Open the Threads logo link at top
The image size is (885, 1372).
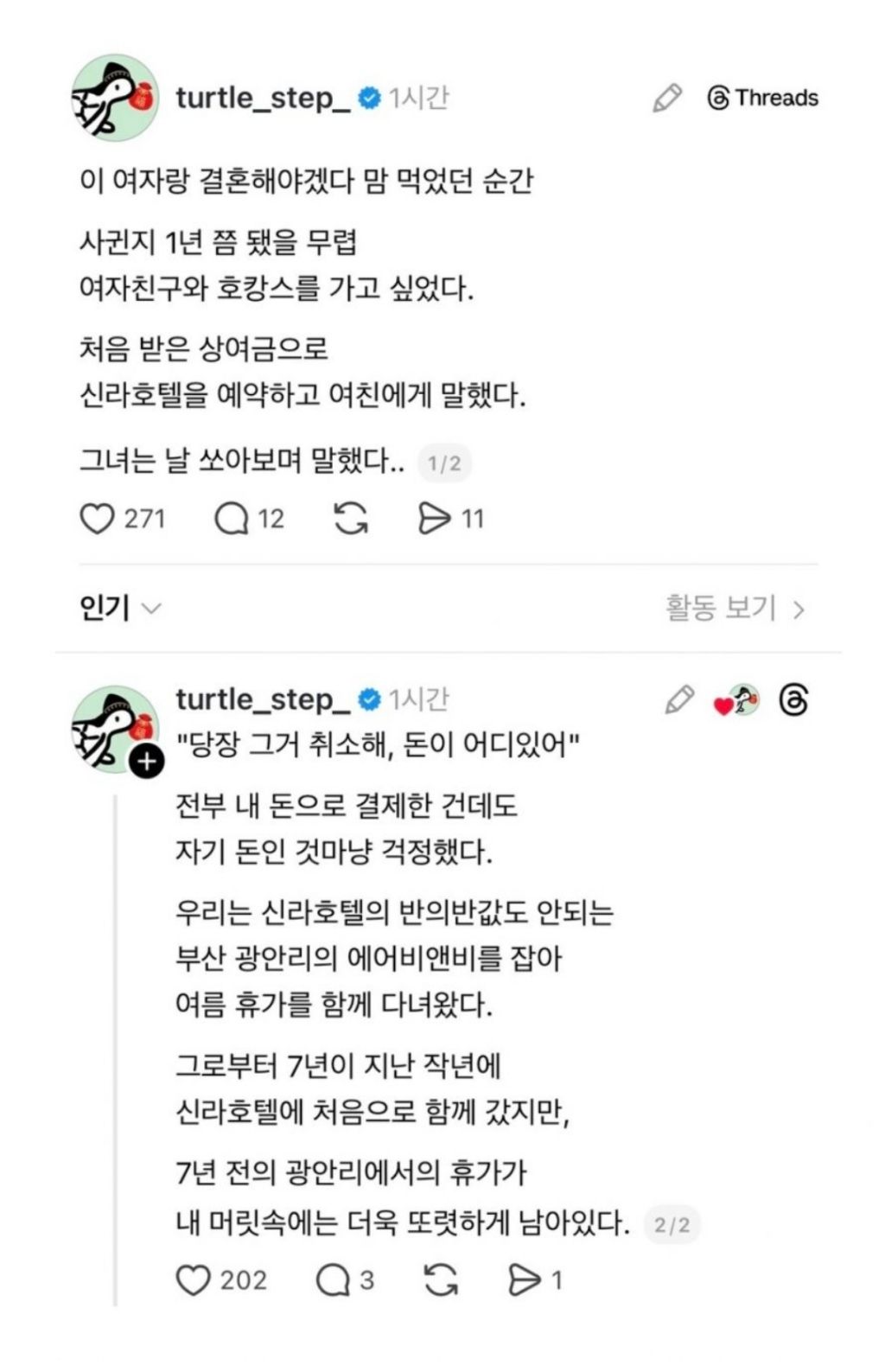point(762,98)
